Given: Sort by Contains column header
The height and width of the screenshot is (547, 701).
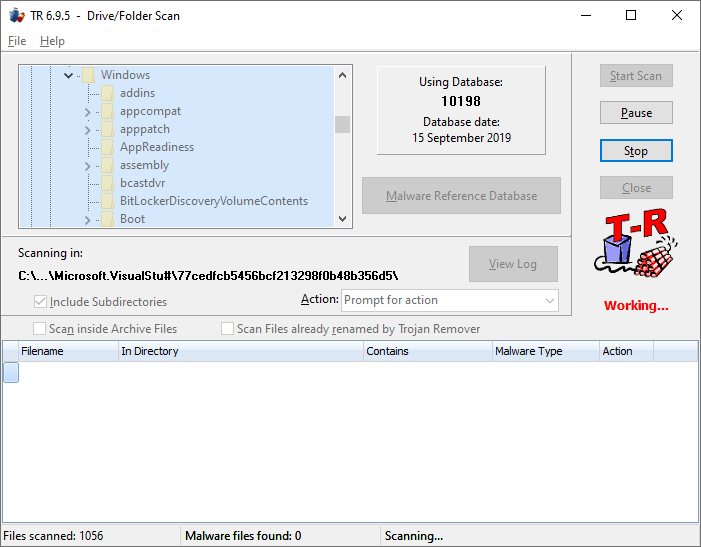Looking at the screenshot, I should click(427, 351).
